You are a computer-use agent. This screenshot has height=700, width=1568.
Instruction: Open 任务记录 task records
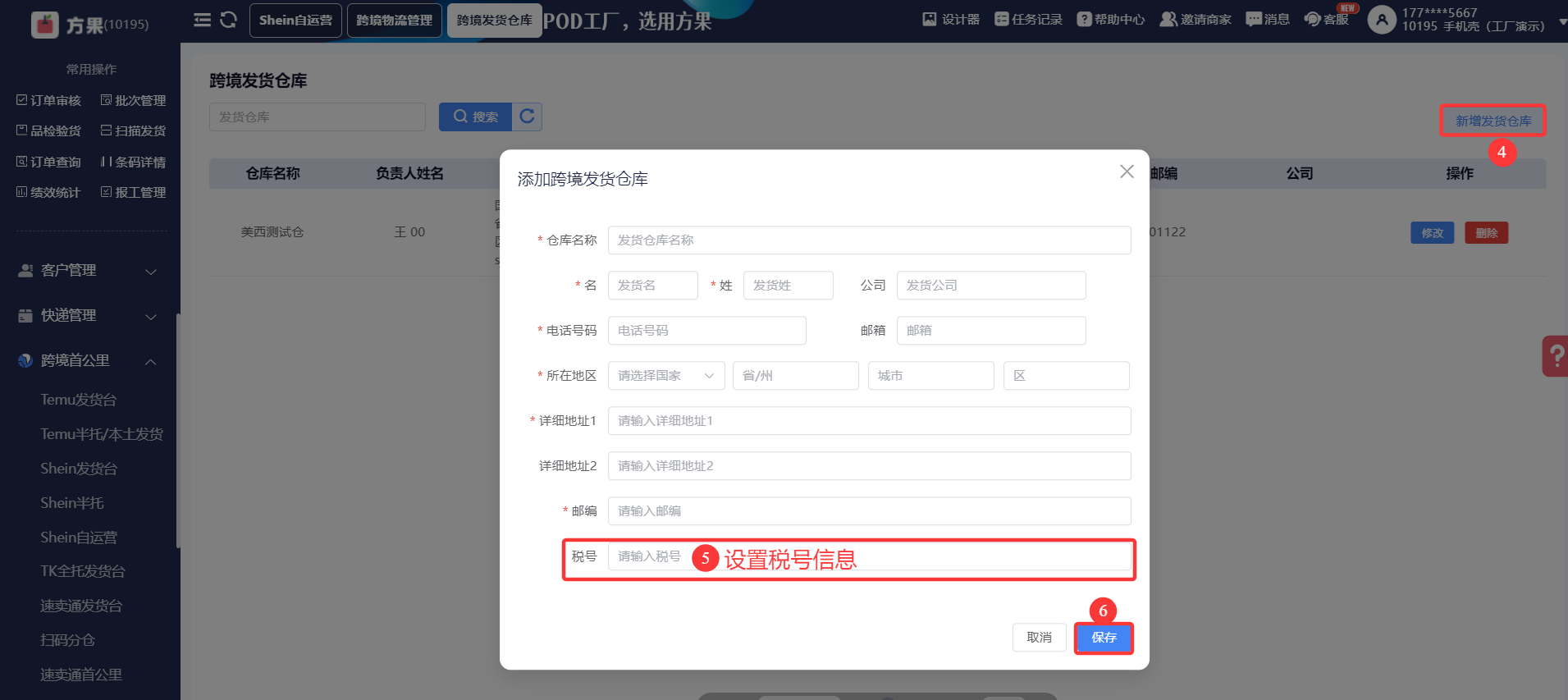tap(1028, 20)
